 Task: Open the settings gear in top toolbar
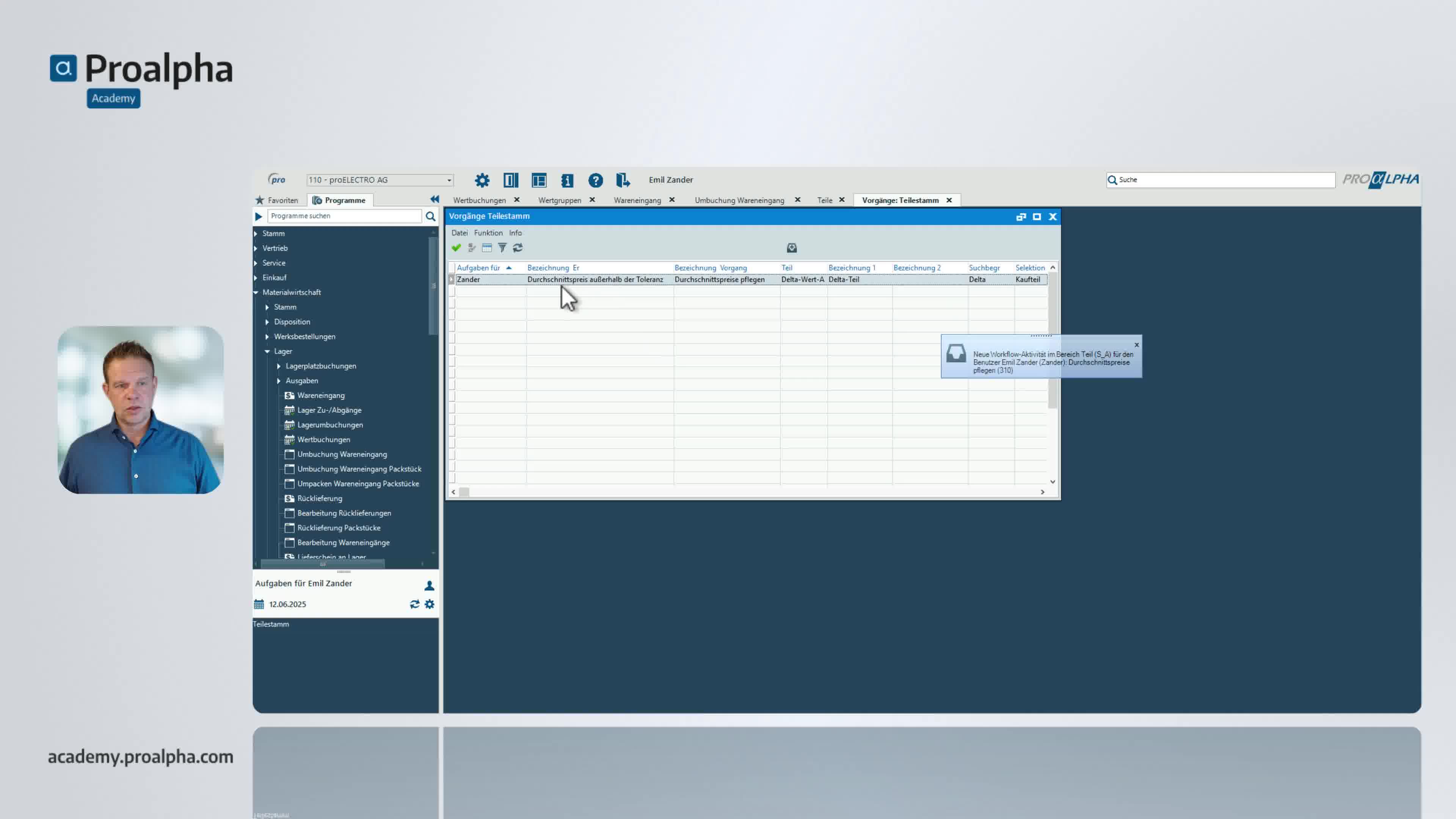click(x=482, y=180)
